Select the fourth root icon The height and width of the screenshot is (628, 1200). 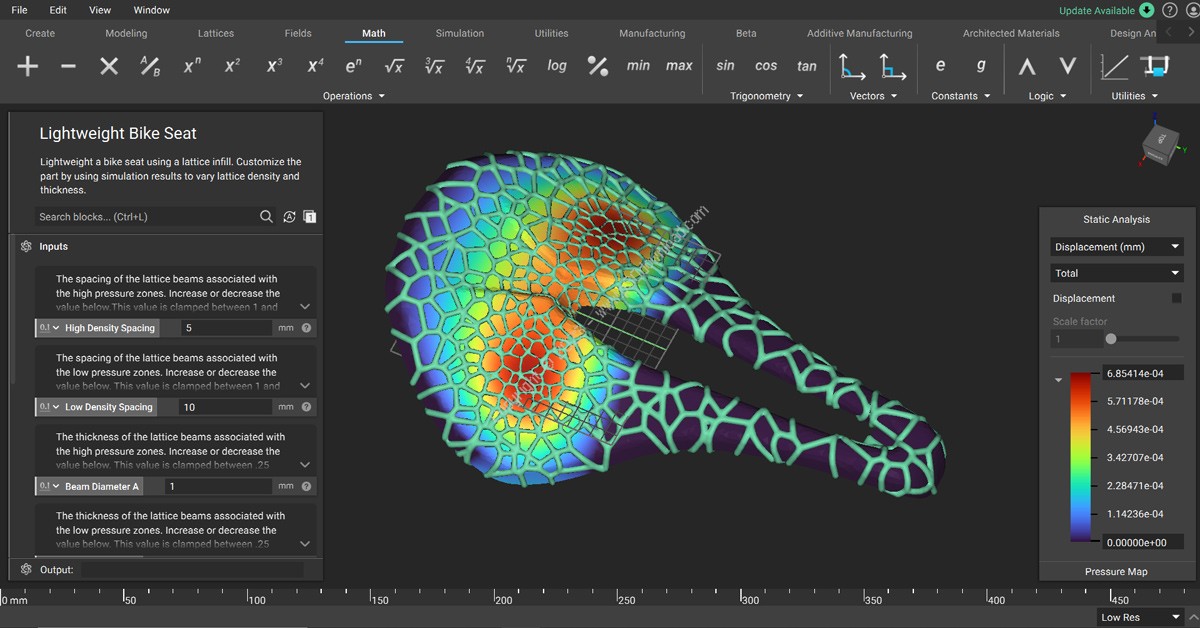pyautogui.click(x=475, y=66)
